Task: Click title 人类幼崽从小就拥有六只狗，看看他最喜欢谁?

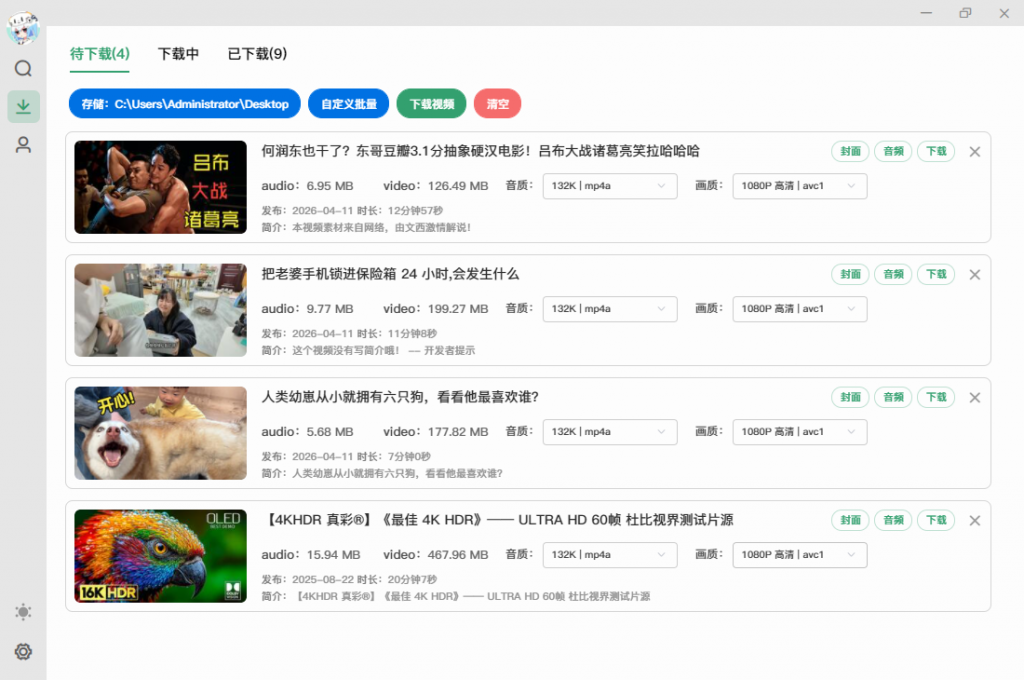Action: [x=400, y=397]
